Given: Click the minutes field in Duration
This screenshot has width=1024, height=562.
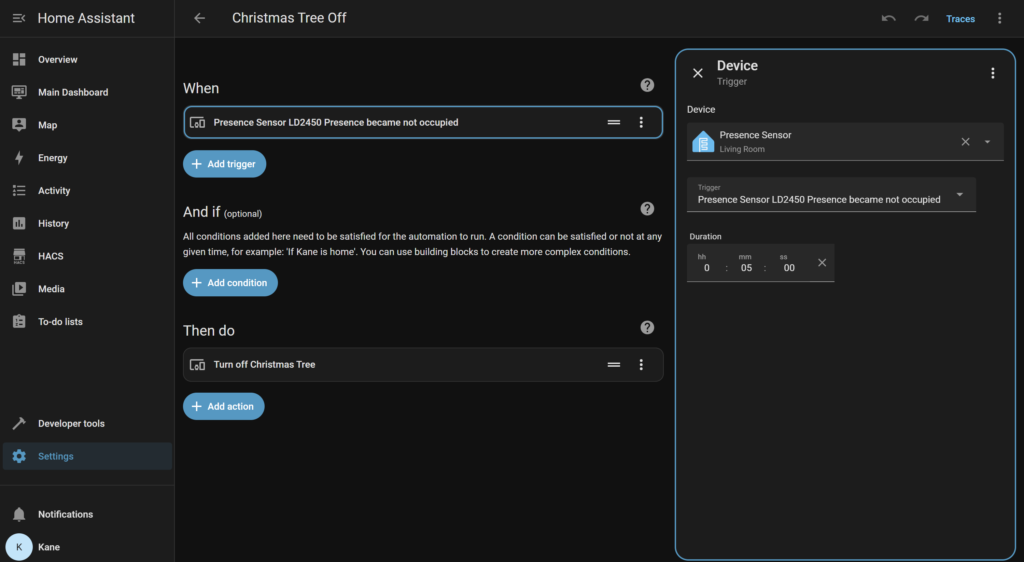Looking at the screenshot, I should (x=746, y=268).
